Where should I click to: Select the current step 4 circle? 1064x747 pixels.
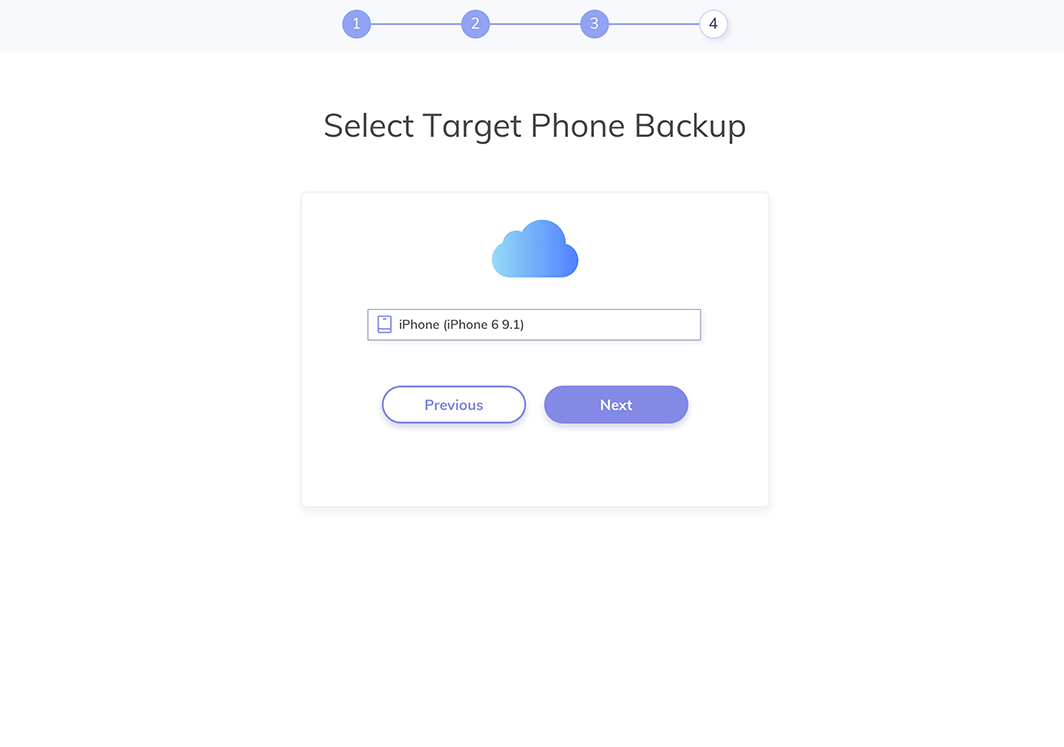pos(713,24)
